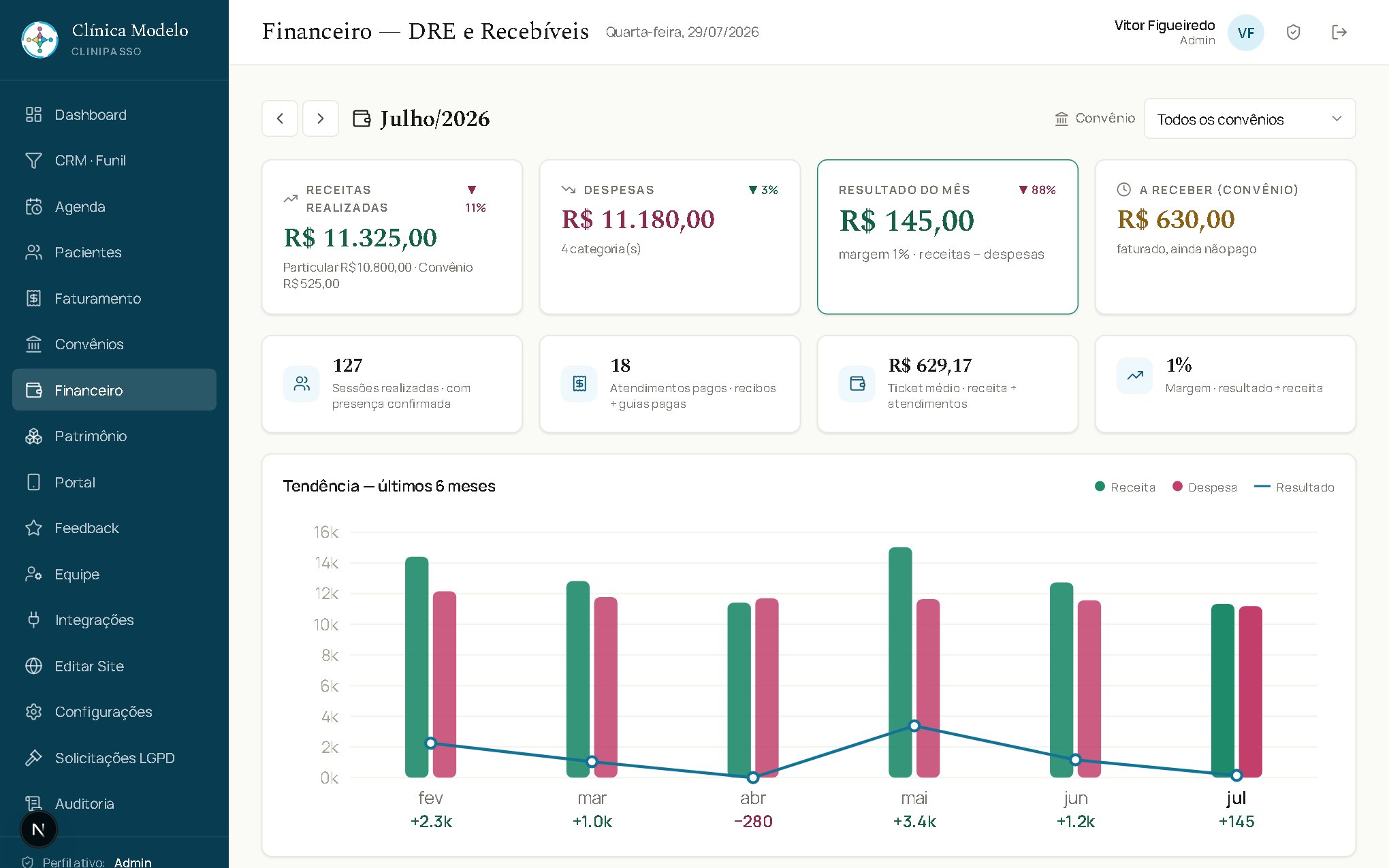Image resolution: width=1389 pixels, height=868 pixels.
Task: Open the Pacientes menu item
Action: click(x=114, y=253)
